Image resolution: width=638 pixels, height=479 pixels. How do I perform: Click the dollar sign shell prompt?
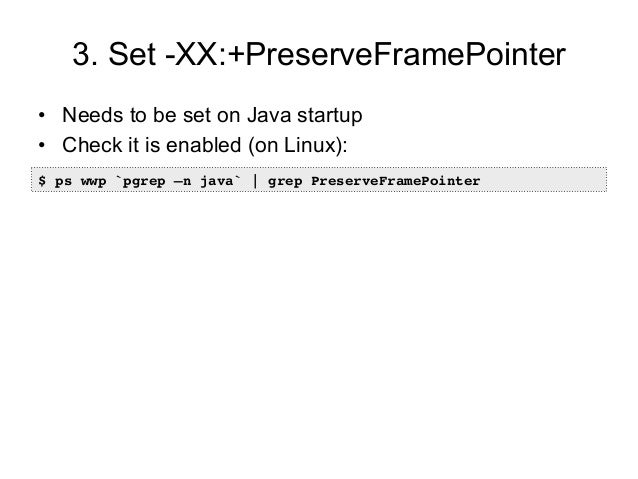(42, 181)
